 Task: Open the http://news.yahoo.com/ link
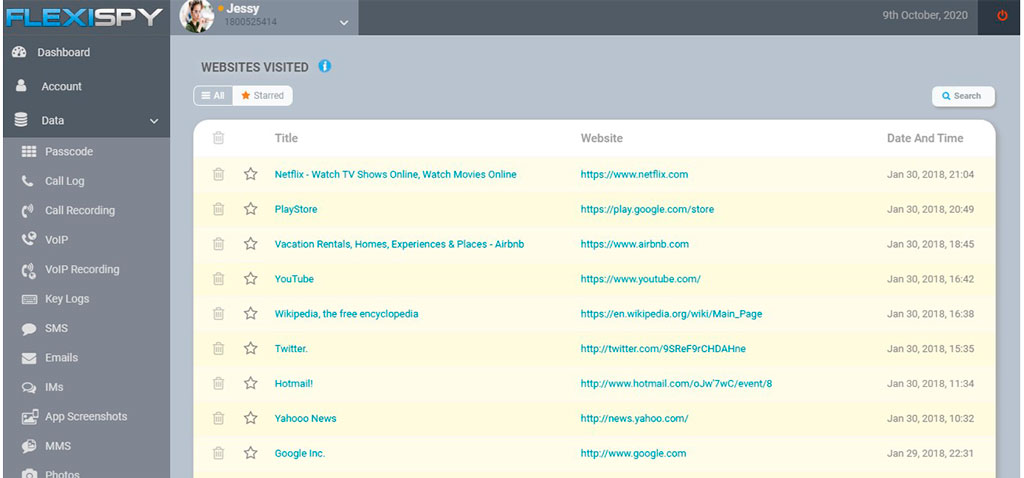pyautogui.click(x=634, y=418)
